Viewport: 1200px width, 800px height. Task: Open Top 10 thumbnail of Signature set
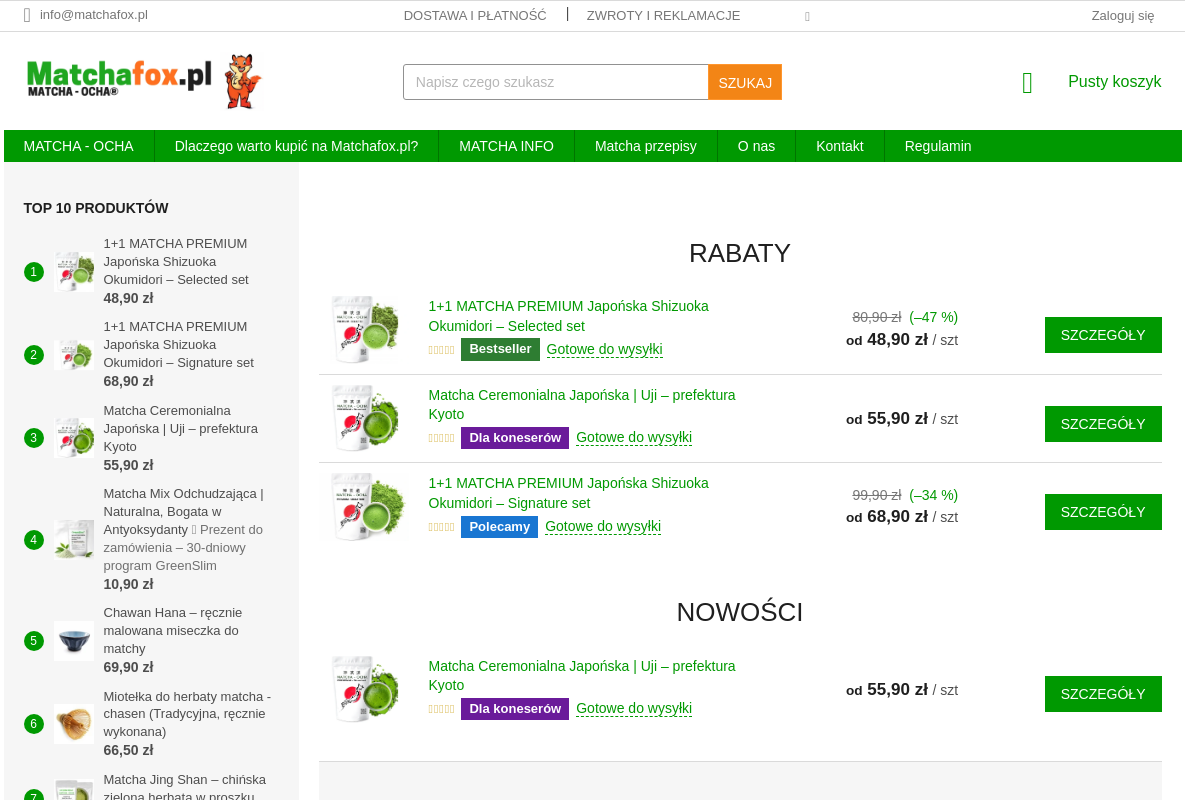[x=74, y=354]
